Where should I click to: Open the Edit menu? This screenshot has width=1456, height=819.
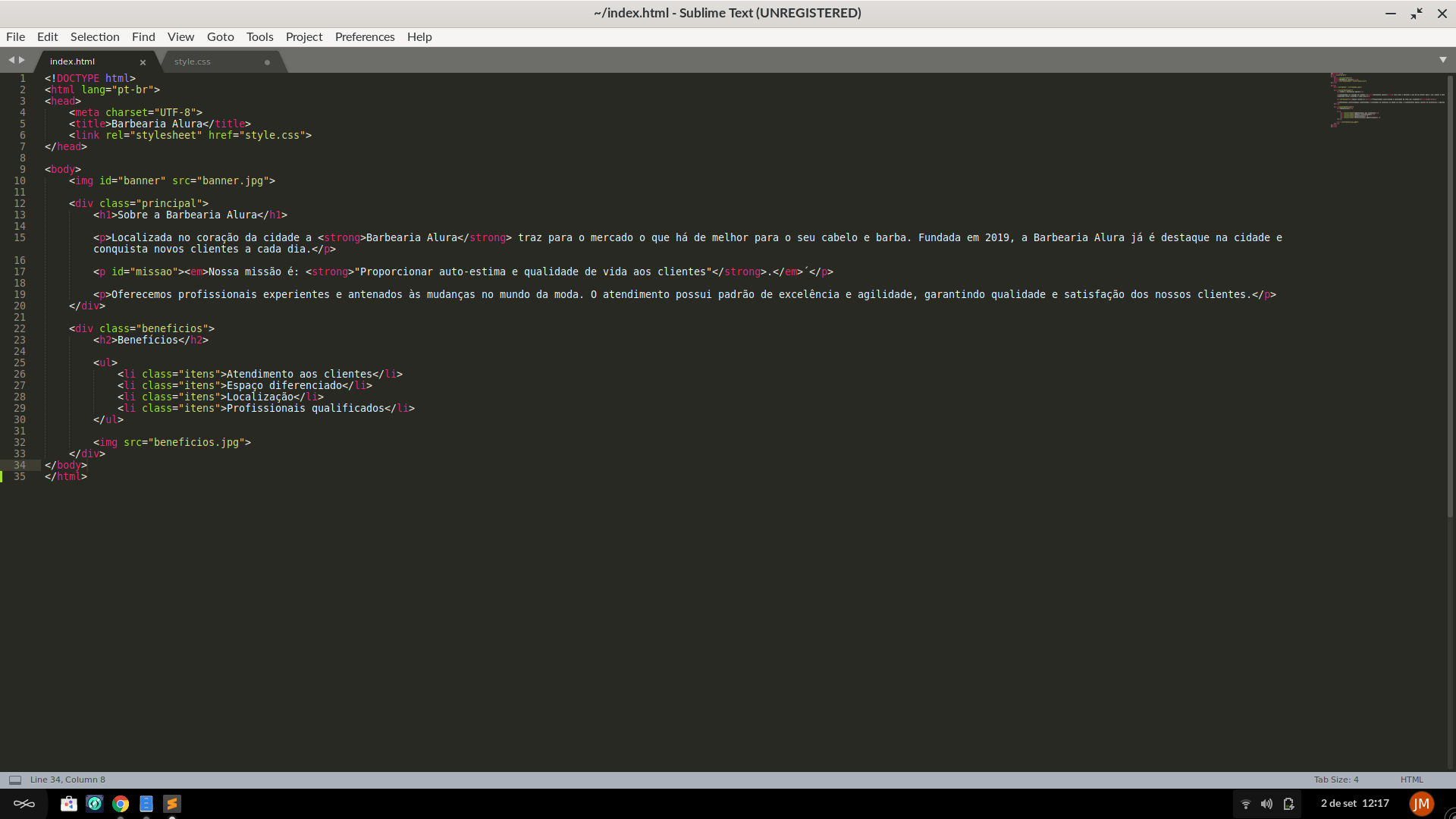(x=47, y=36)
